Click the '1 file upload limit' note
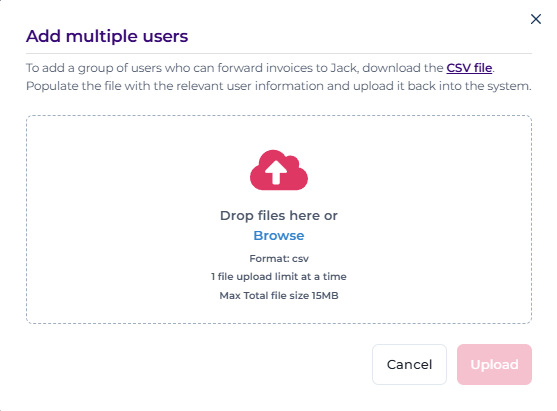This screenshot has height=411, width=557. pos(279,277)
